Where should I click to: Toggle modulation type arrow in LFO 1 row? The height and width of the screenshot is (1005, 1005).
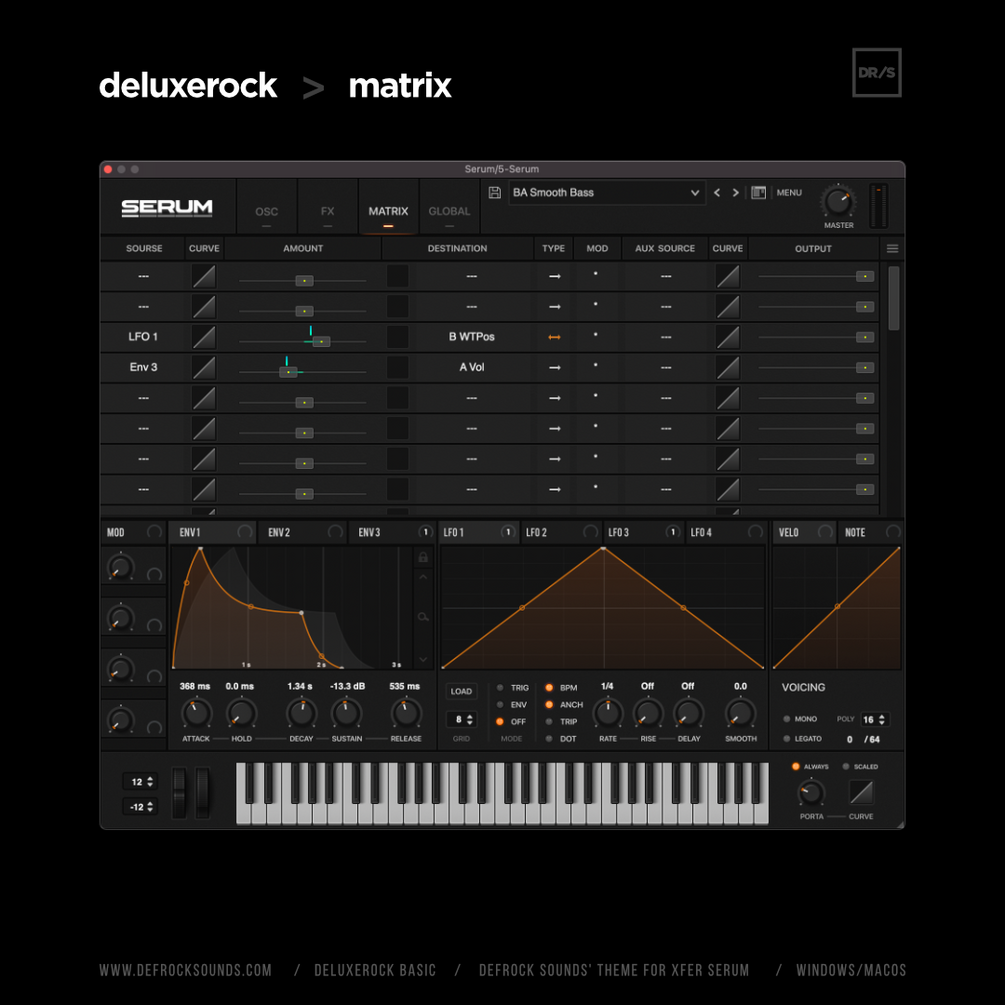[x=554, y=337]
